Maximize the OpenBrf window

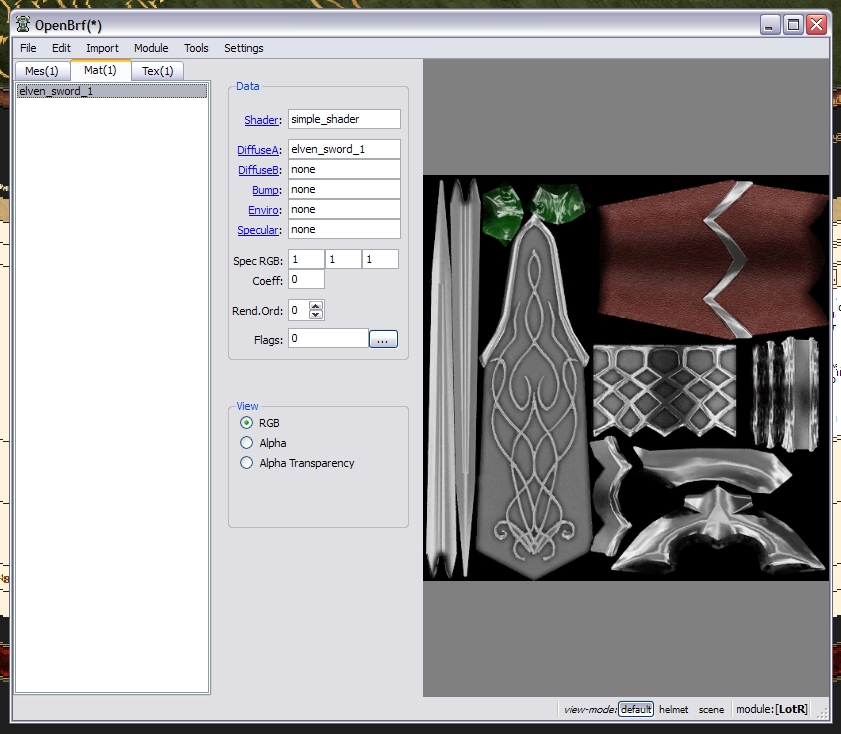coord(793,25)
